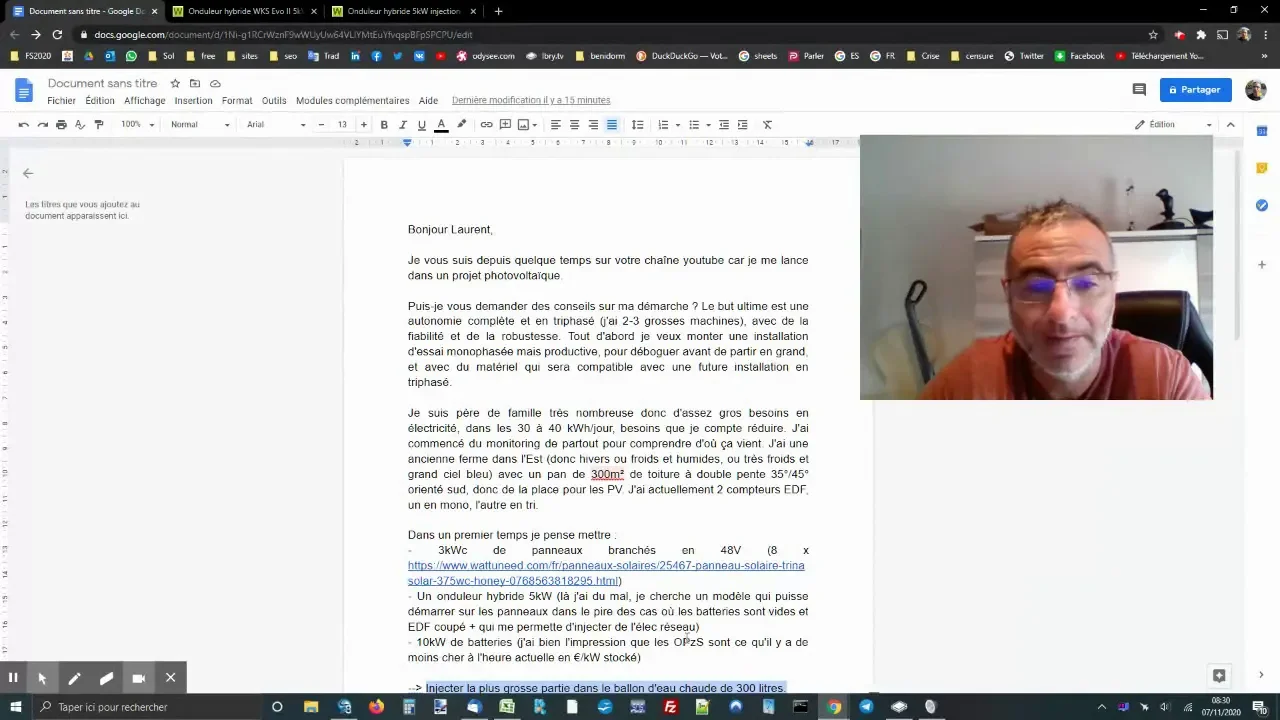Decrease the font size with minus
The image size is (1280, 720).
point(321,125)
